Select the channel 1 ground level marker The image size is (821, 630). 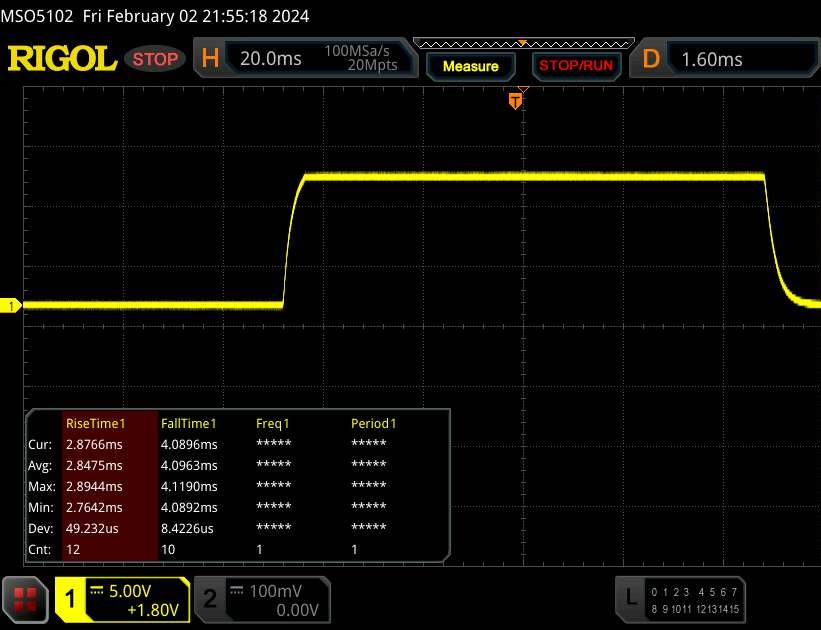10,306
